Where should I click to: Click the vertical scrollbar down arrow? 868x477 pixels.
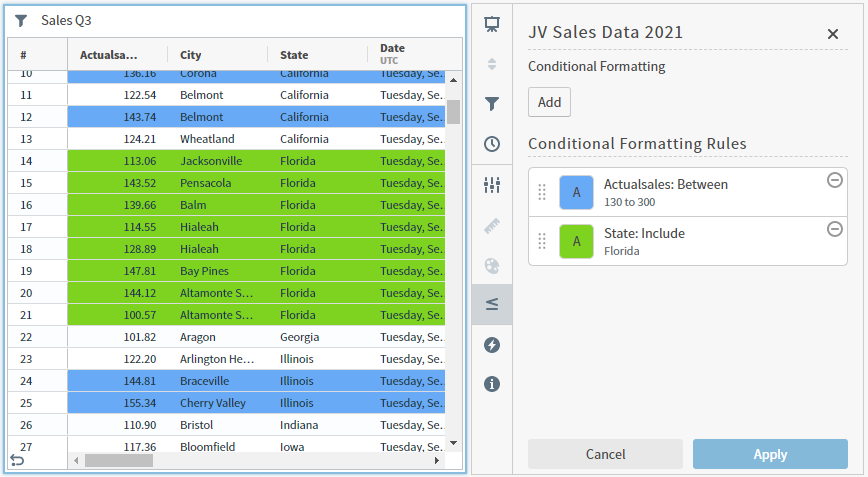point(453,443)
